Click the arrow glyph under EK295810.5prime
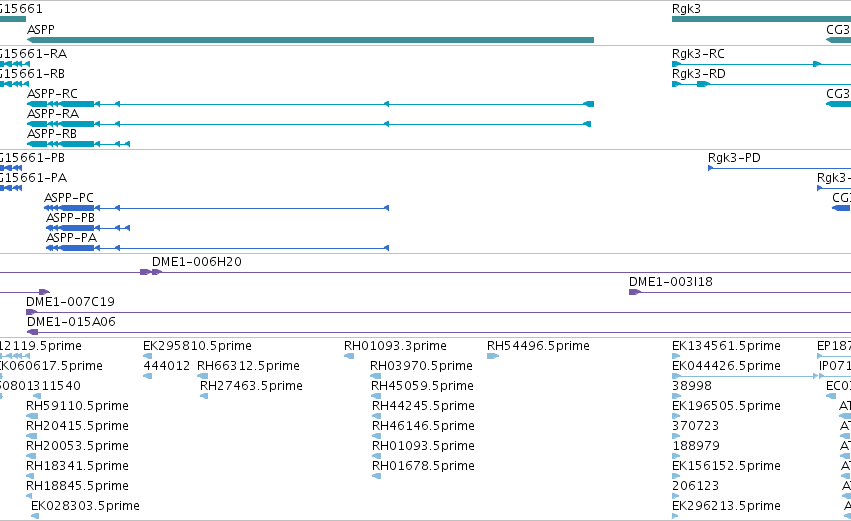Image resolution: width=851 pixels, height=521 pixels. 147,356
